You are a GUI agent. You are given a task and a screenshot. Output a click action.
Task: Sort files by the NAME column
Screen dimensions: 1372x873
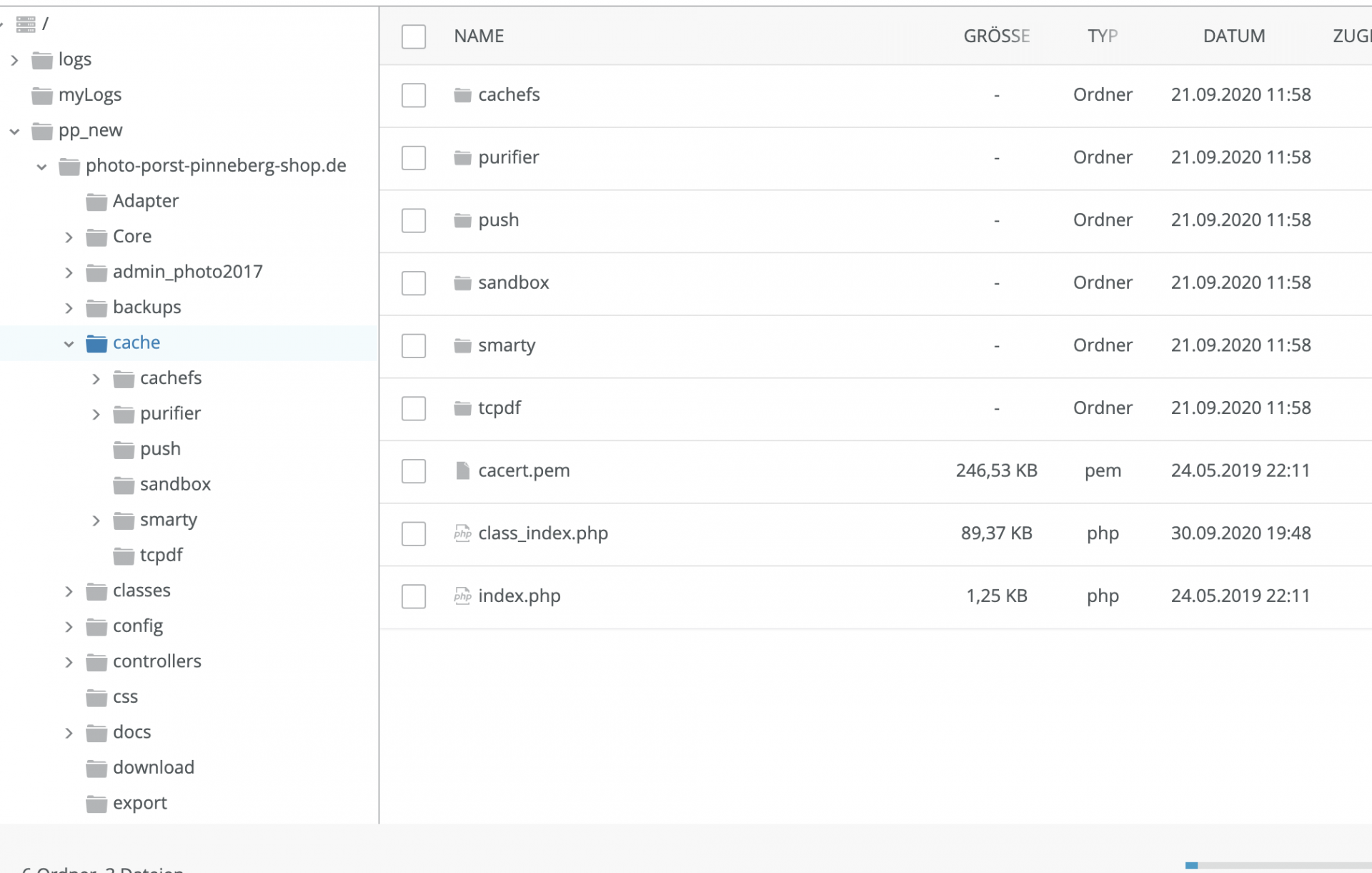tap(479, 36)
